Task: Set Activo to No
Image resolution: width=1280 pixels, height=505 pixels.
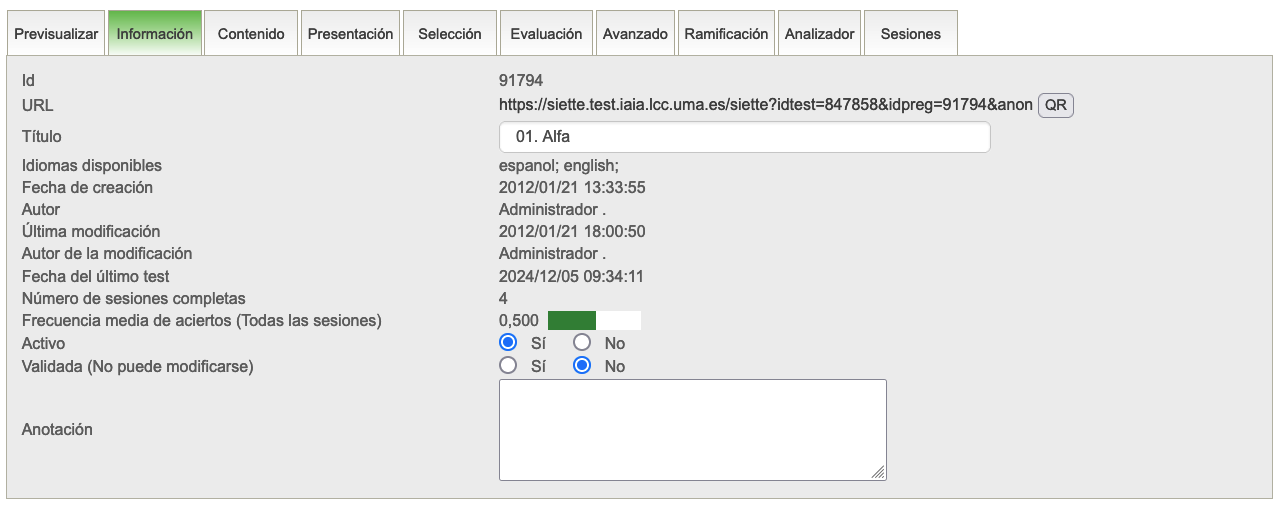Action: click(x=582, y=343)
